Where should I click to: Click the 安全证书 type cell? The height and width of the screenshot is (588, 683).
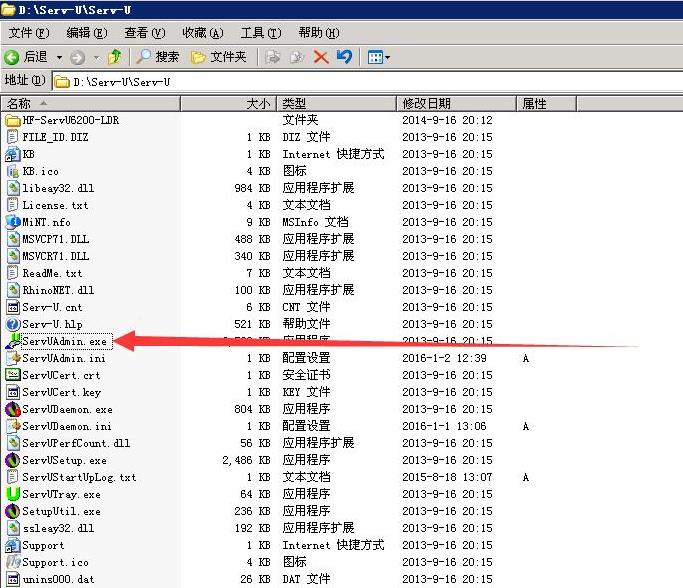(306, 375)
